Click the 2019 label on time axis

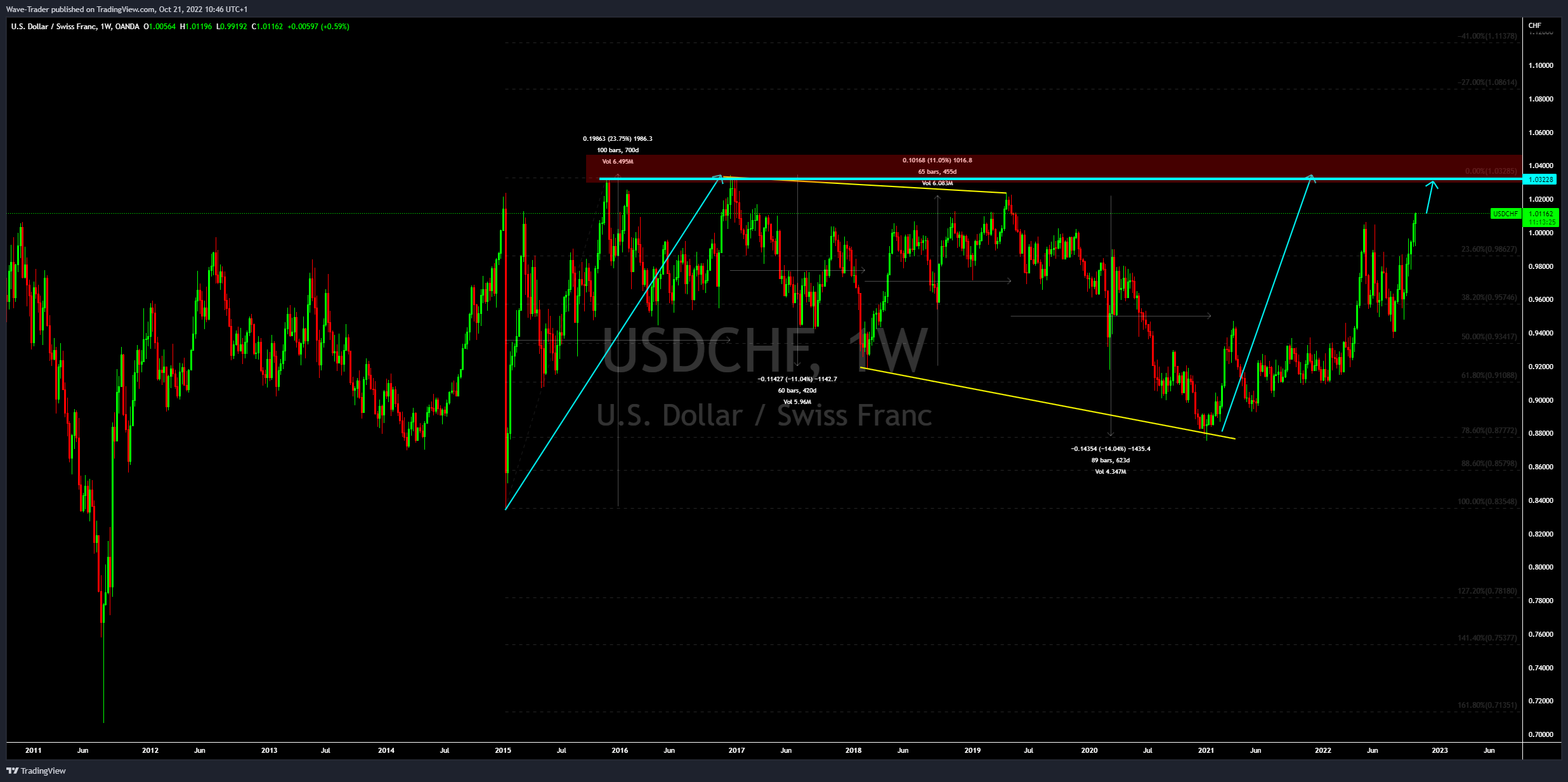coord(972,750)
